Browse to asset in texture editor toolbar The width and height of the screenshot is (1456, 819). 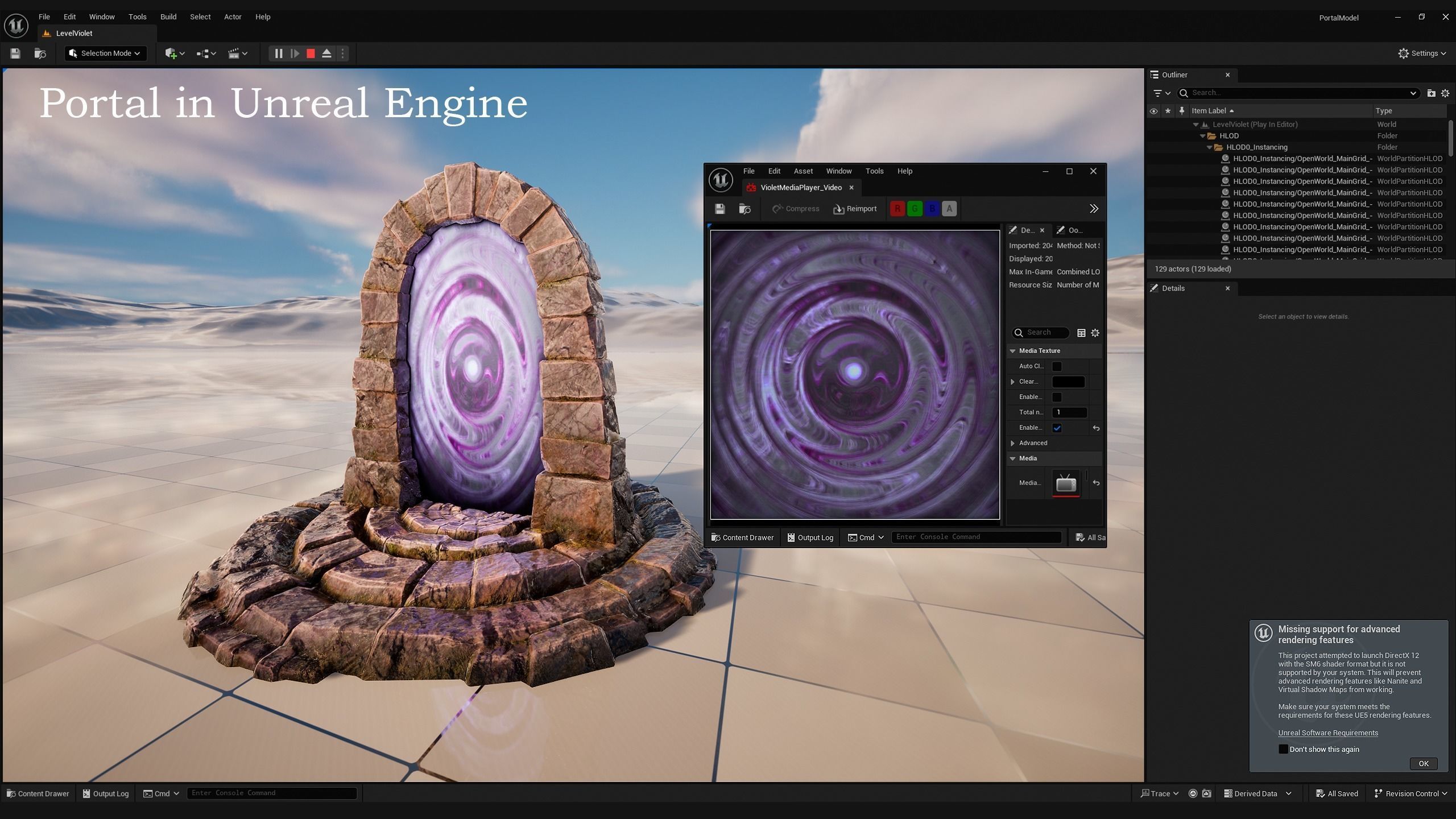click(x=744, y=209)
